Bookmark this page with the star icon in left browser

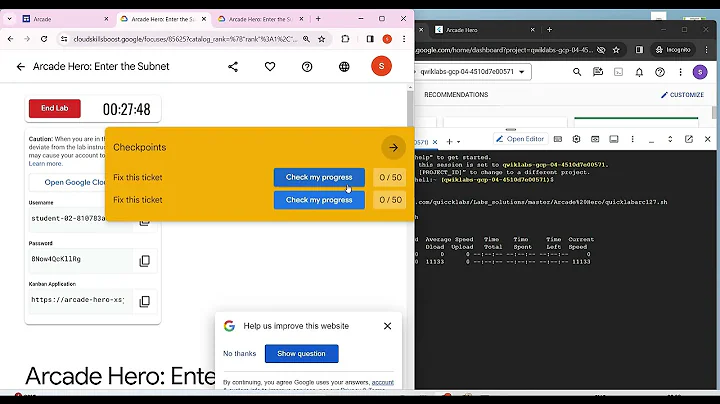(321, 39)
